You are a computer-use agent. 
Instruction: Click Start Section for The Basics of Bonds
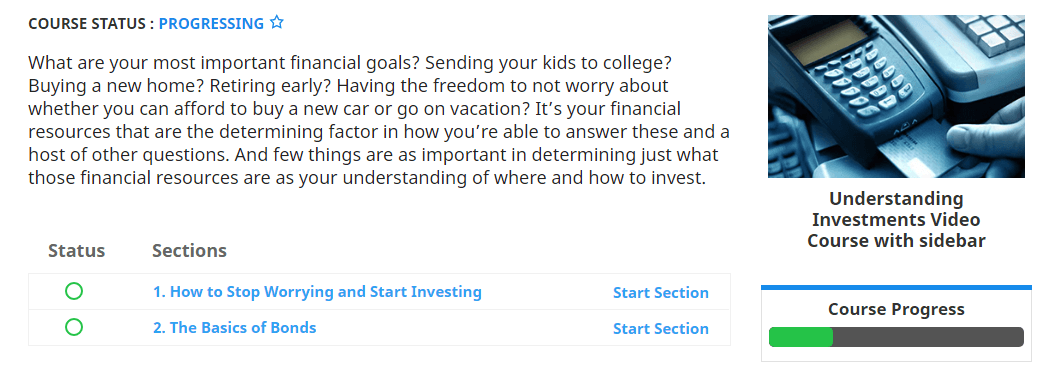[661, 328]
